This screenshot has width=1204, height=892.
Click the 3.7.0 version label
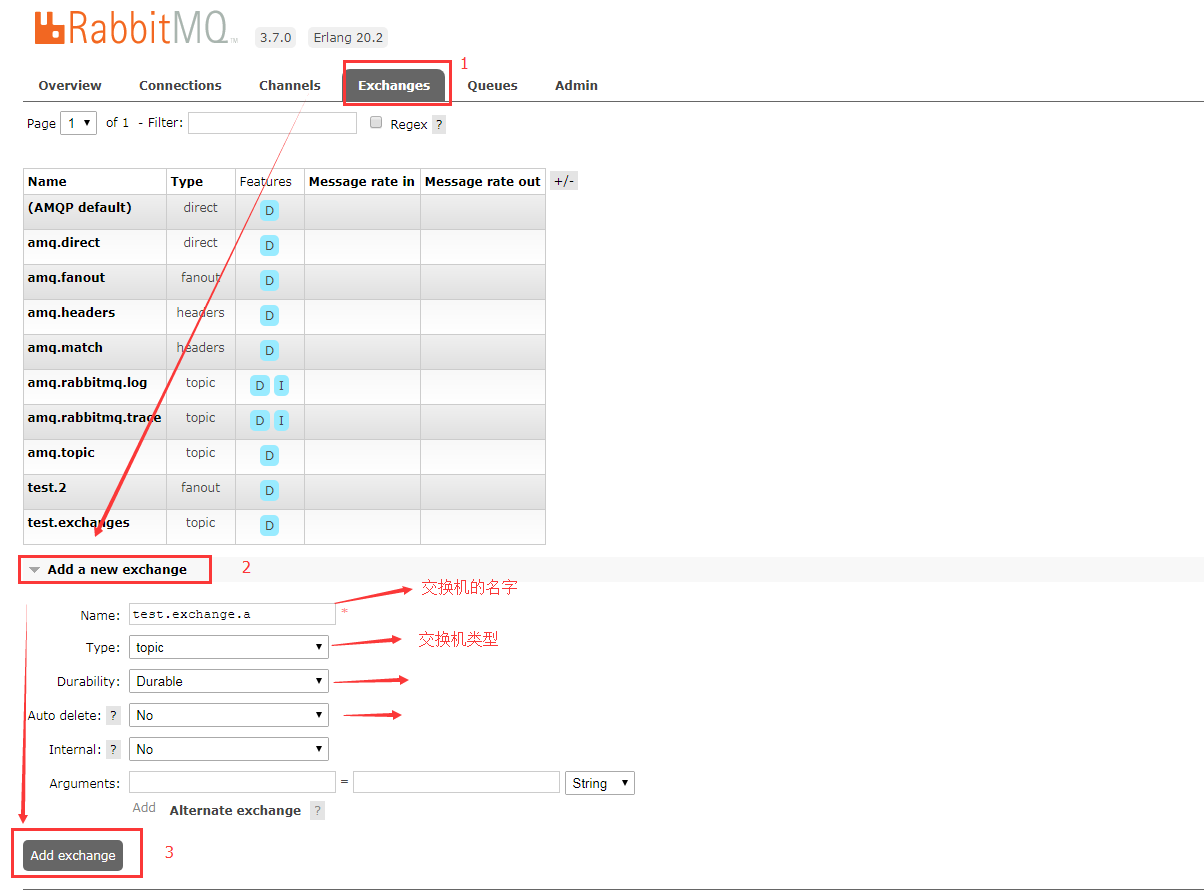click(275, 37)
